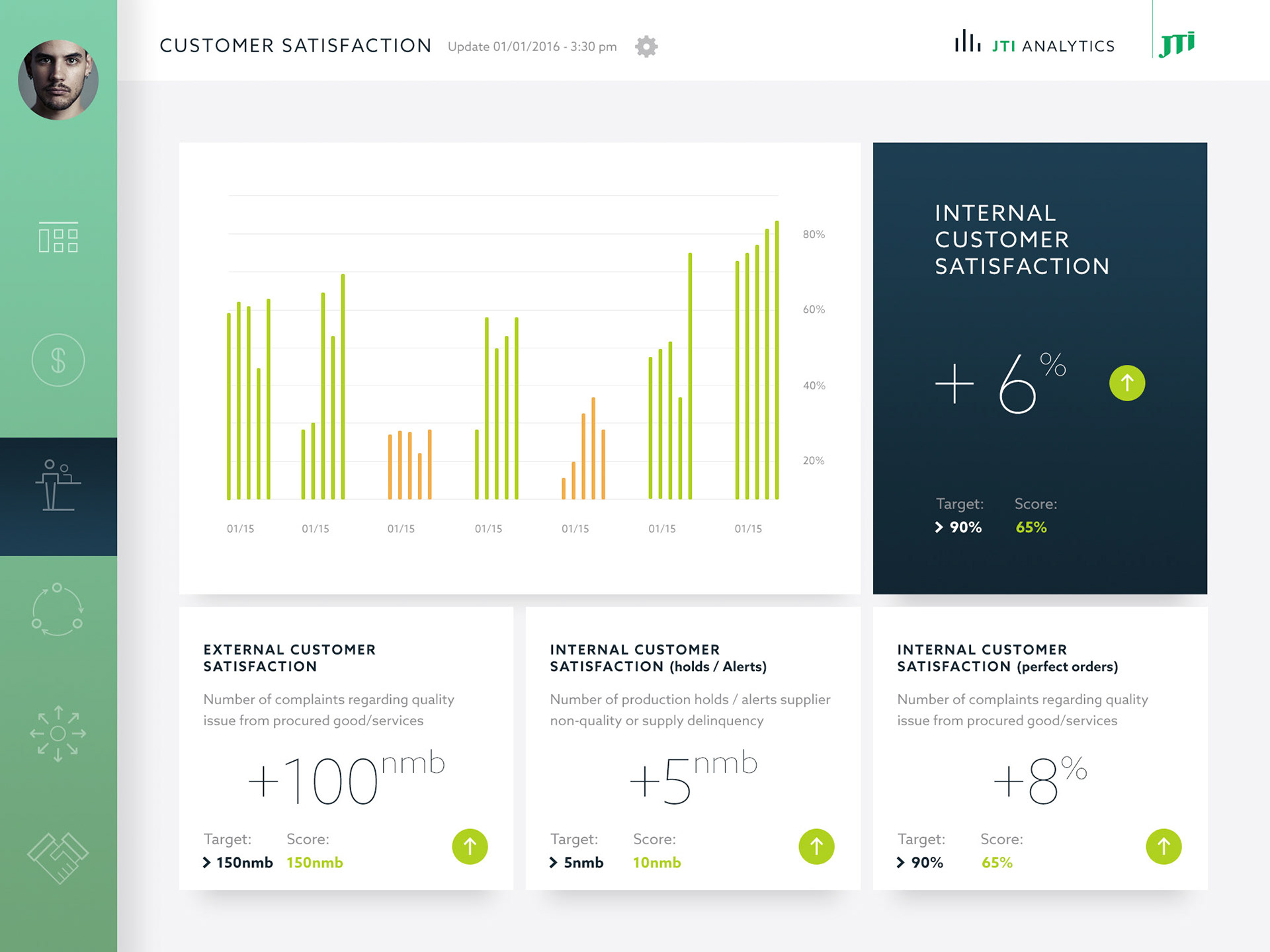The image size is (1270, 952).
Task: Expand the 90% target in dark card
Action: (939, 527)
